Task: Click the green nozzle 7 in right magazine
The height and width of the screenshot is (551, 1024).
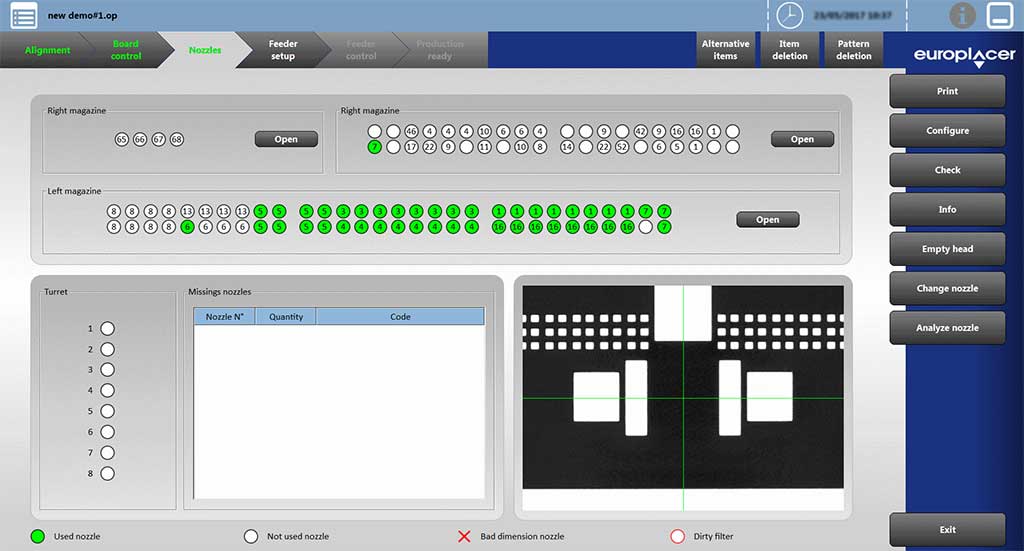Action: point(374,147)
